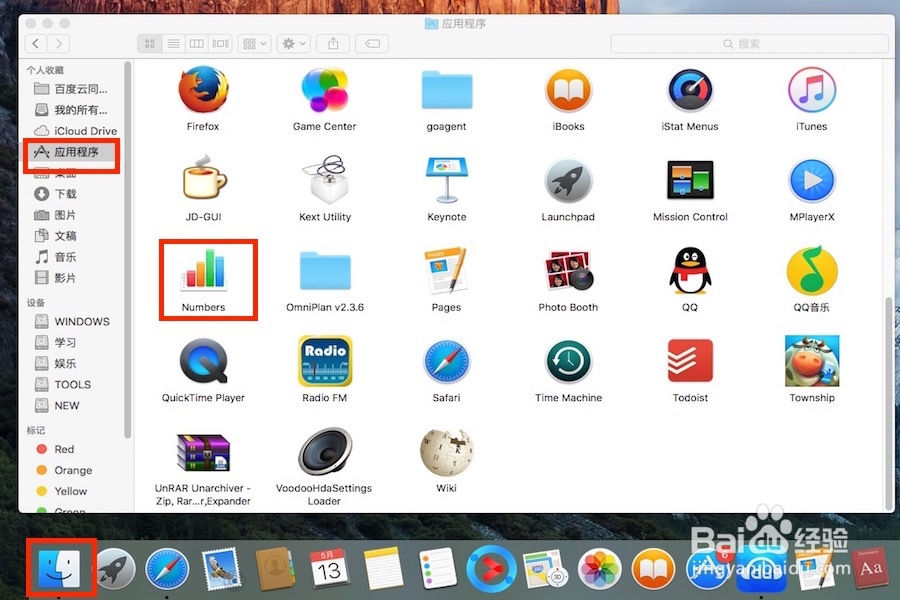
Task: Click the Kext Utility icon
Action: point(325,180)
